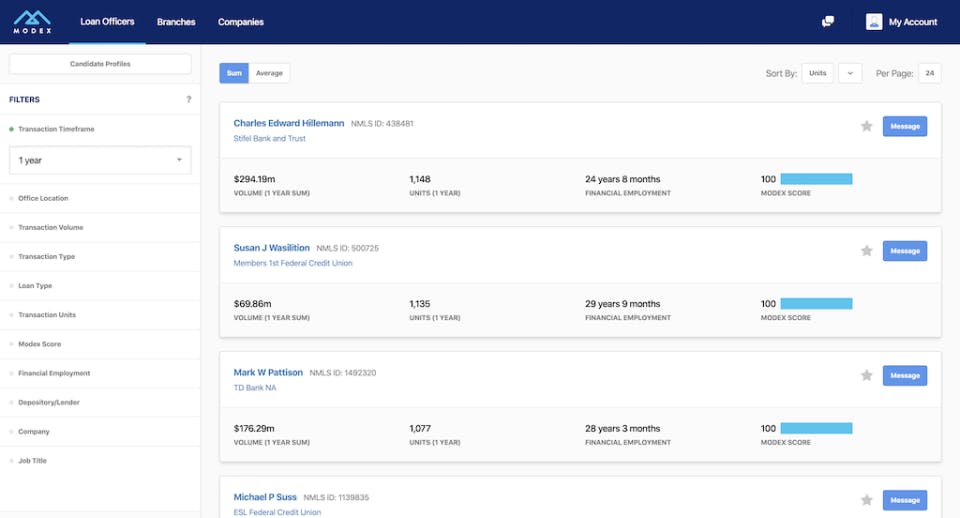Star Susan J Wasilition's profile
The image size is (960, 518).
[x=867, y=251]
